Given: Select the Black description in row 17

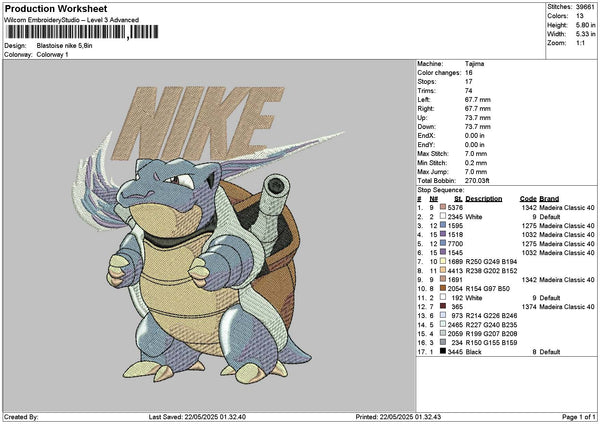Looking at the screenshot, I should (473, 352).
